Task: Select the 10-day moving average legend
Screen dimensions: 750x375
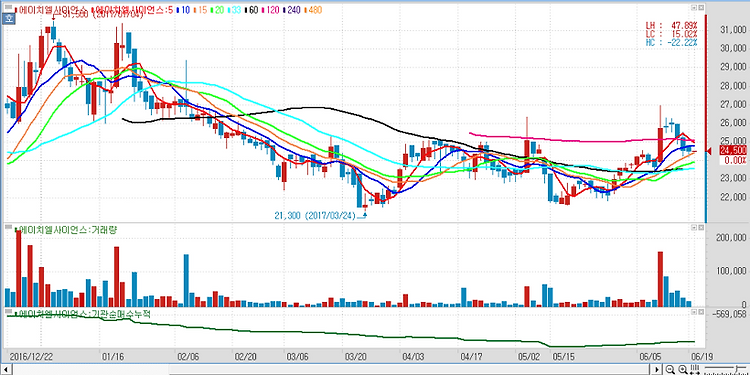Action: pos(184,10)
